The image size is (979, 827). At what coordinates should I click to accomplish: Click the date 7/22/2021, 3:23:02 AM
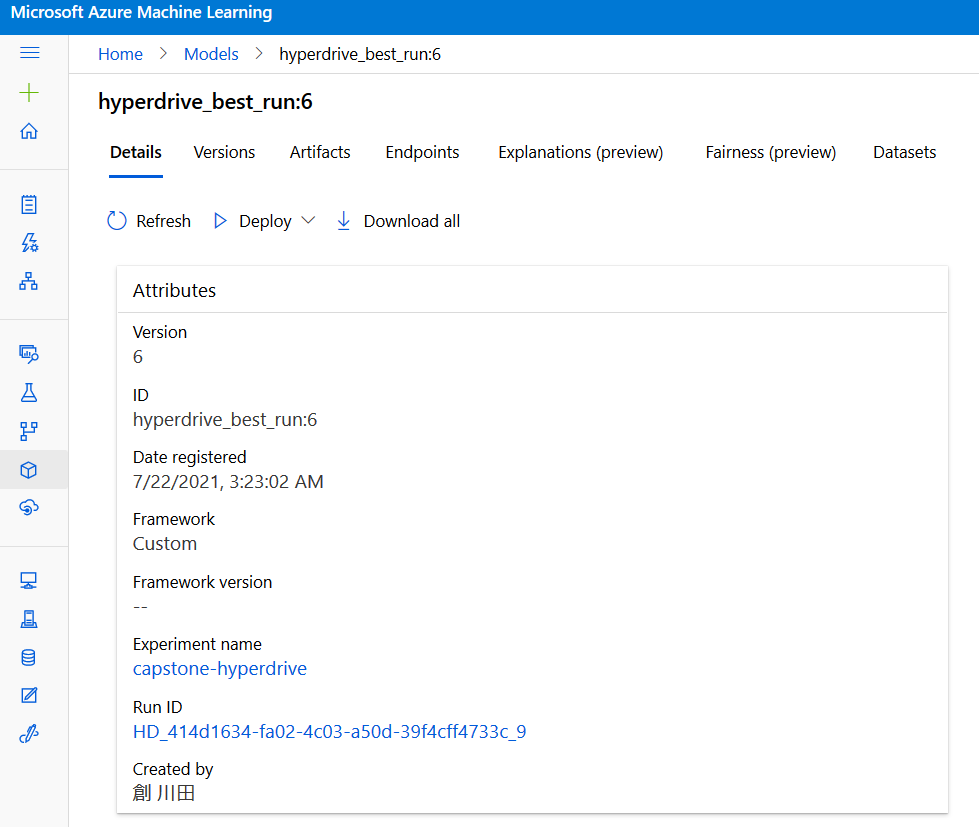coord(228,482)
